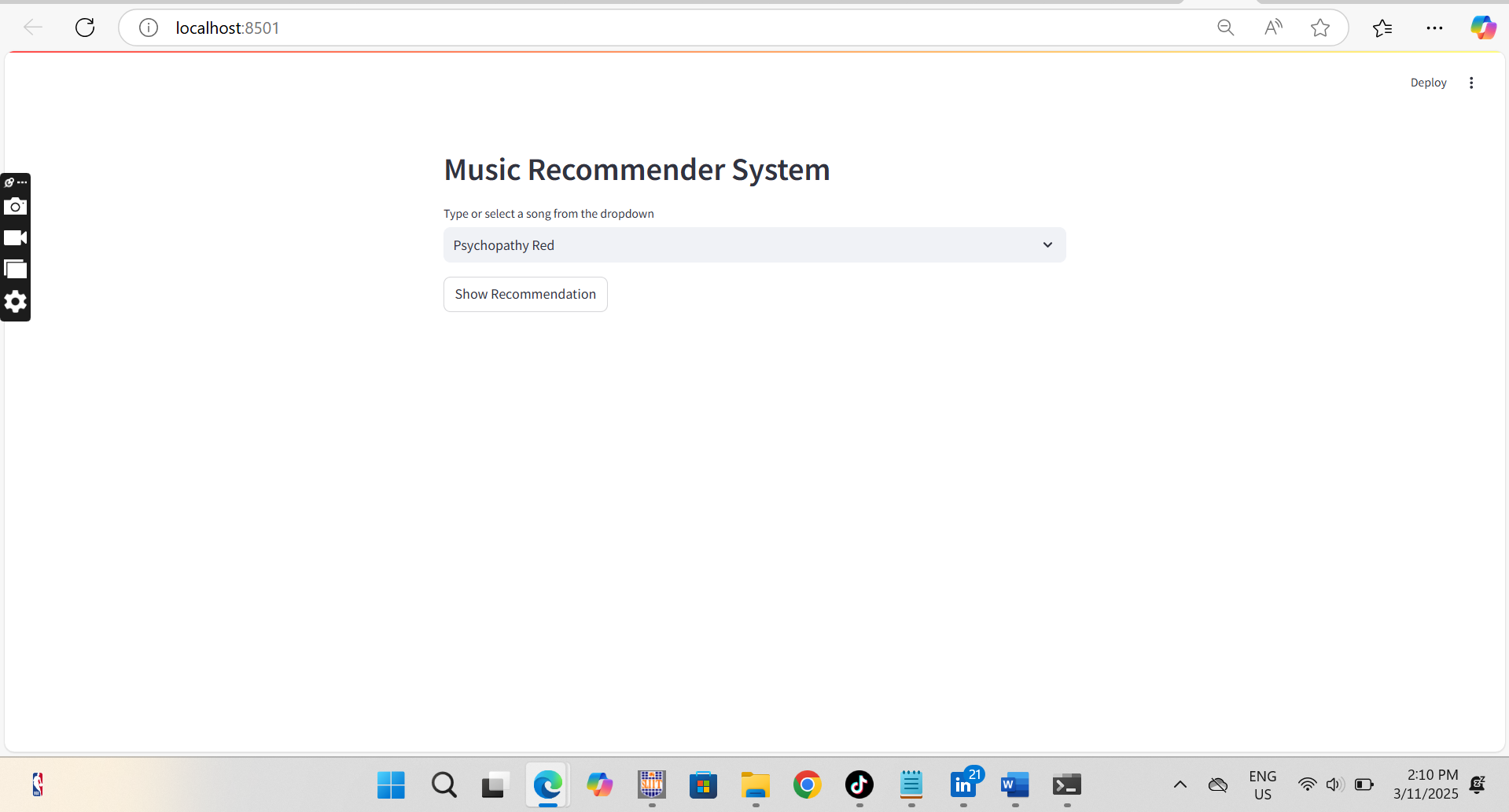
Task: Open the Terminal from taskbar
Action: [x=1067, y=784]
